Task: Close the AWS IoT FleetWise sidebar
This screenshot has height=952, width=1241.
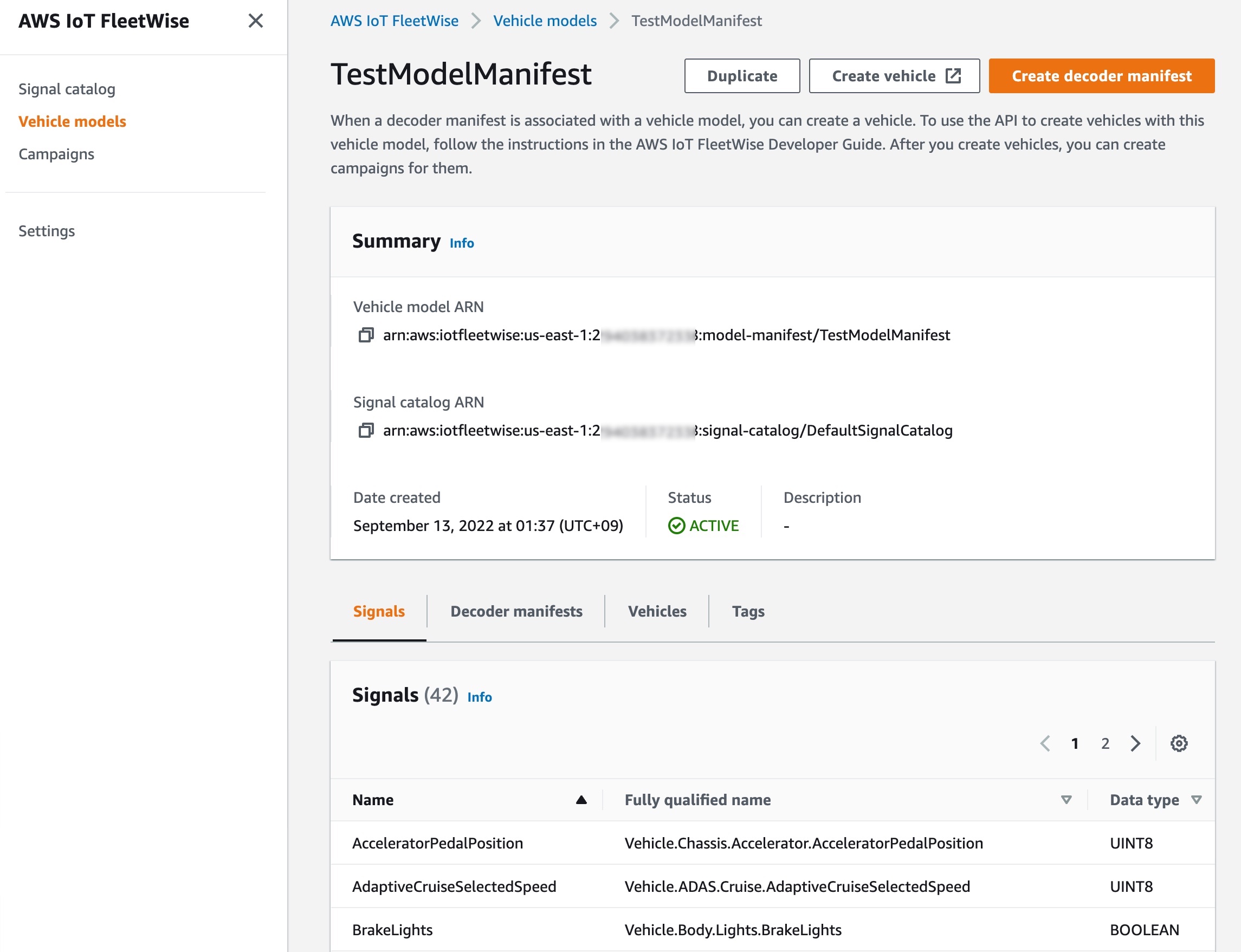Action: (256, 21)
